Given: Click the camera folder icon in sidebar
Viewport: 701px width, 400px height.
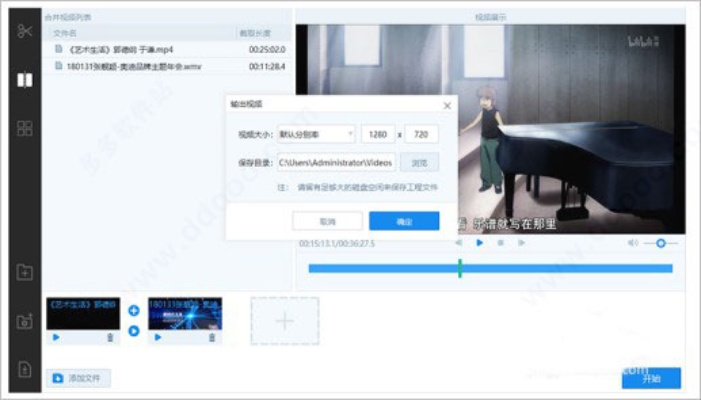Looking at the screenshot, I should pos(25,321).
